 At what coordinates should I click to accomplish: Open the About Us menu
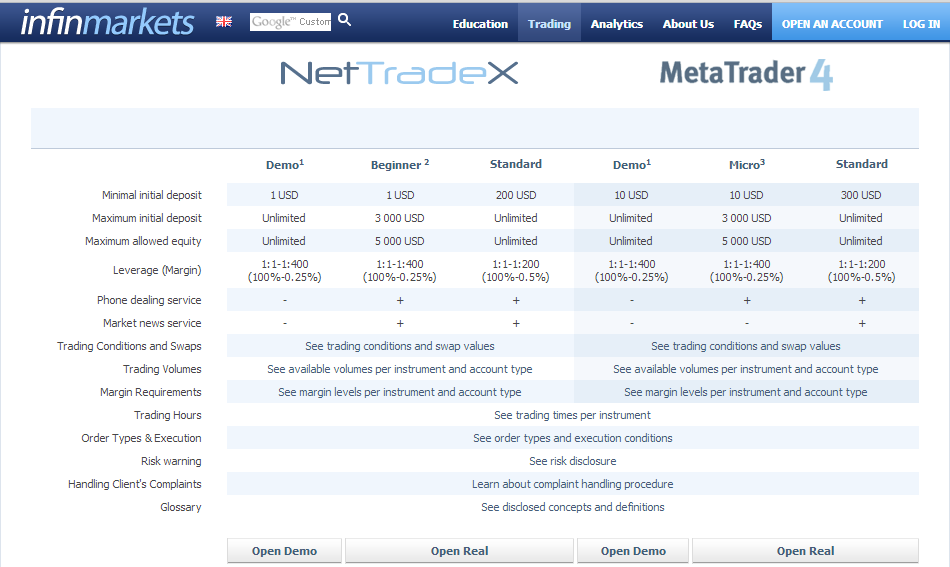(688, 24)
